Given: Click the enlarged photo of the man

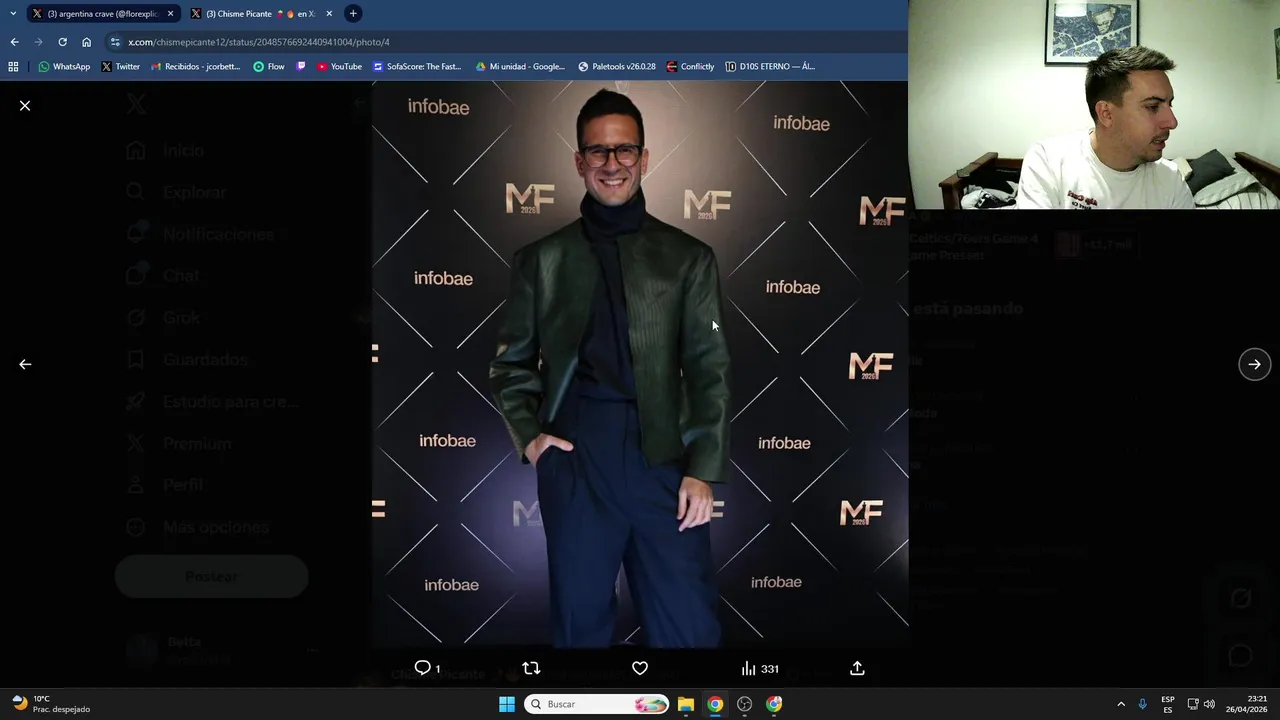Looking at the screenshot, I should 640,365.
